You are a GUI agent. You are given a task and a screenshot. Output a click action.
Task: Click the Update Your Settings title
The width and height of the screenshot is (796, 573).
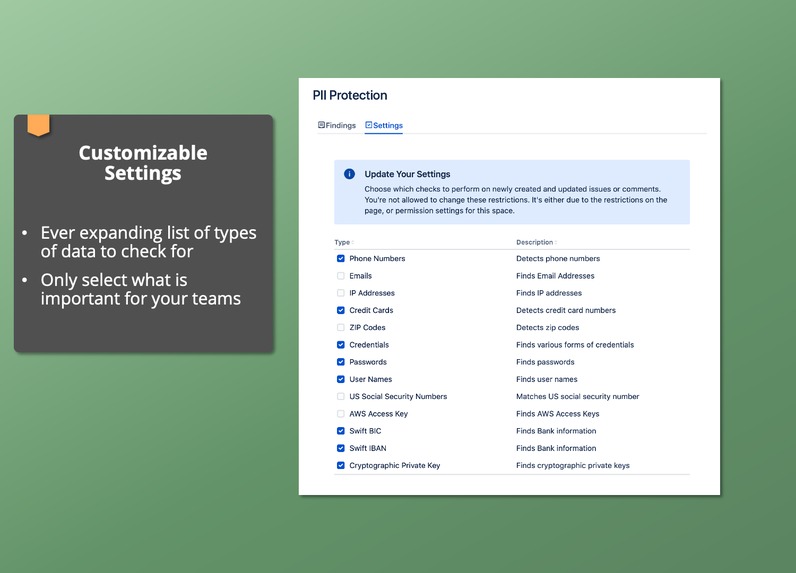pyautogui.click(x=407, y=174)
